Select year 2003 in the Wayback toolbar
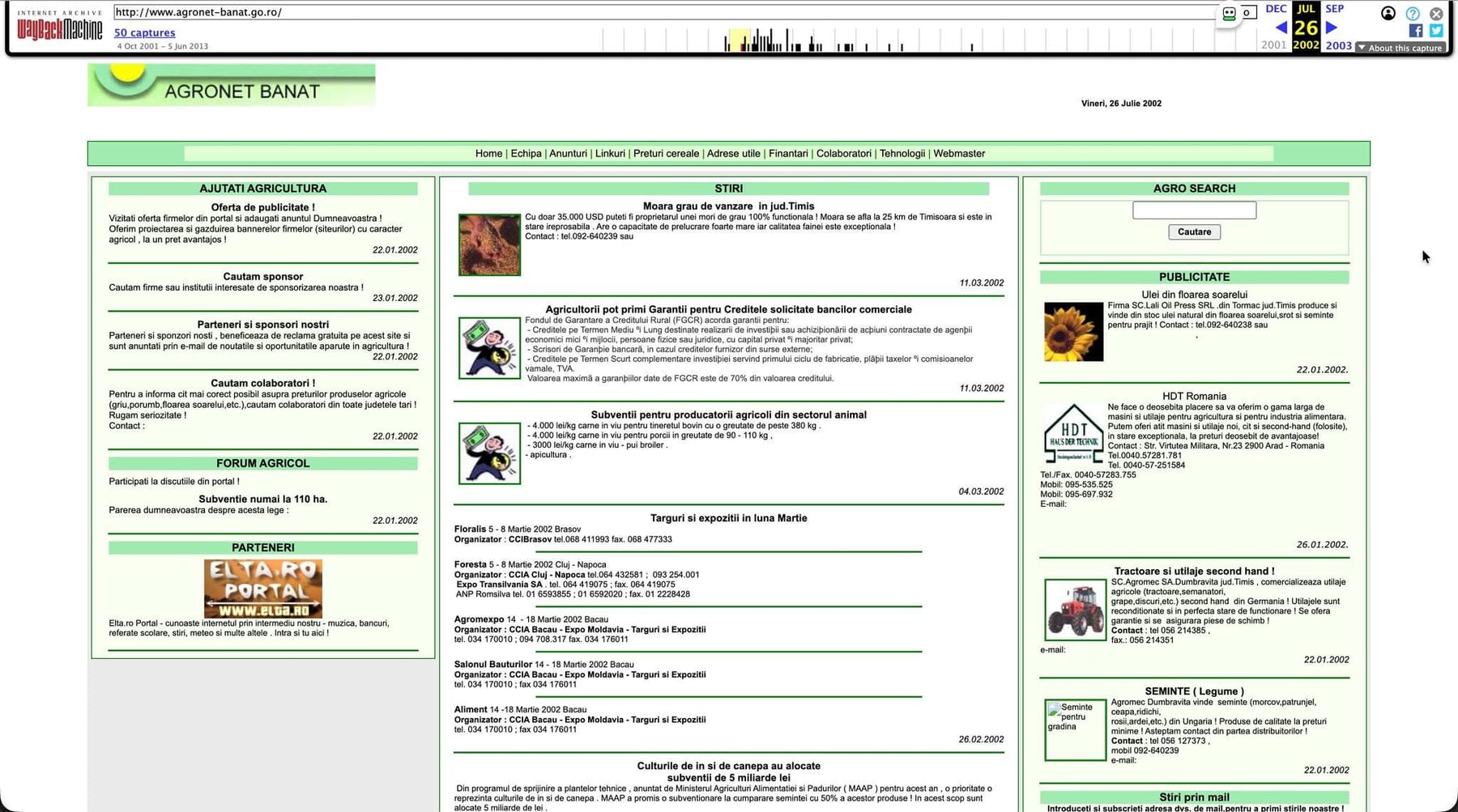Viewport: 1458px width, 812px height. click(x=1338, y=45)
